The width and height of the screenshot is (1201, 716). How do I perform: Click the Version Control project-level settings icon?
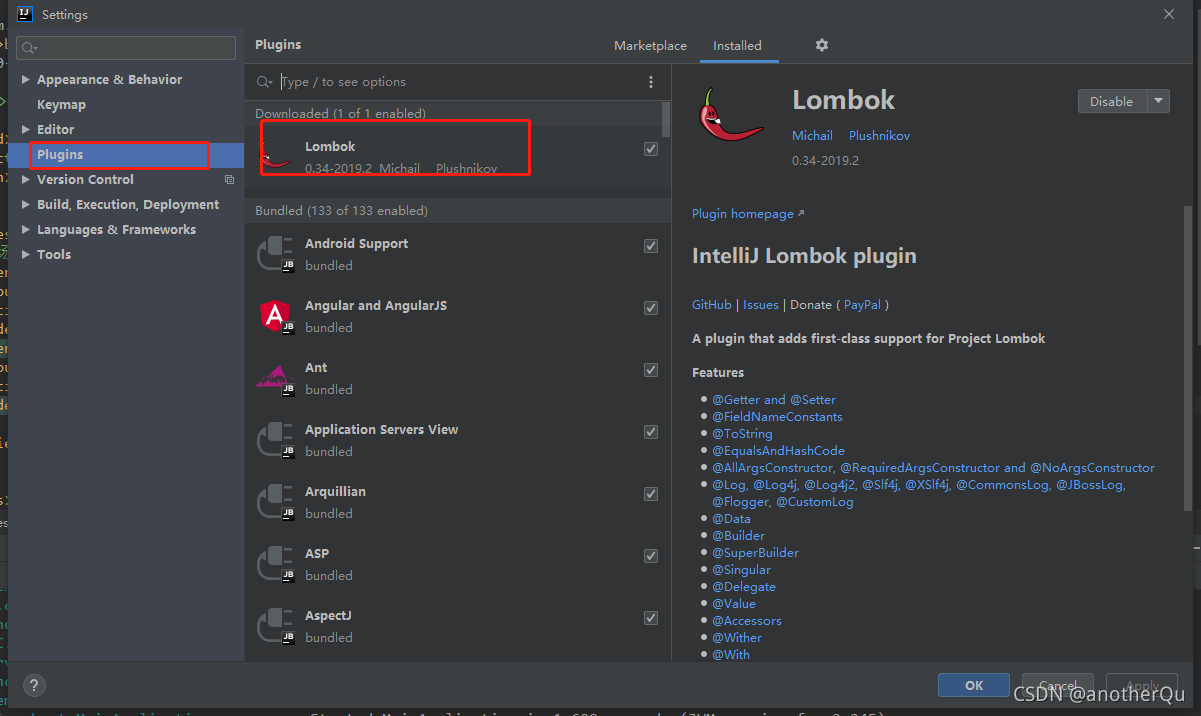point(229,180)
